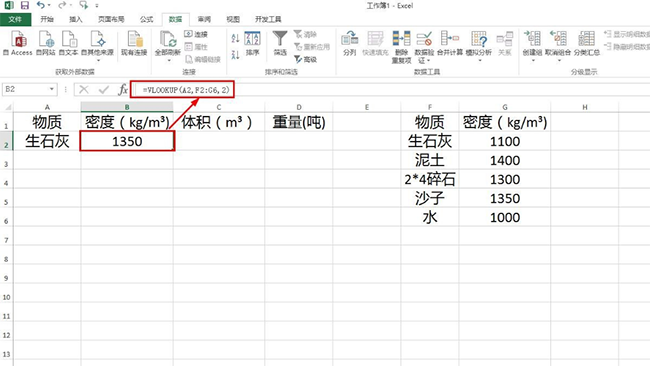
Task: Click 隐藏明细数据 hide detail button
Action: coord(627,46)
